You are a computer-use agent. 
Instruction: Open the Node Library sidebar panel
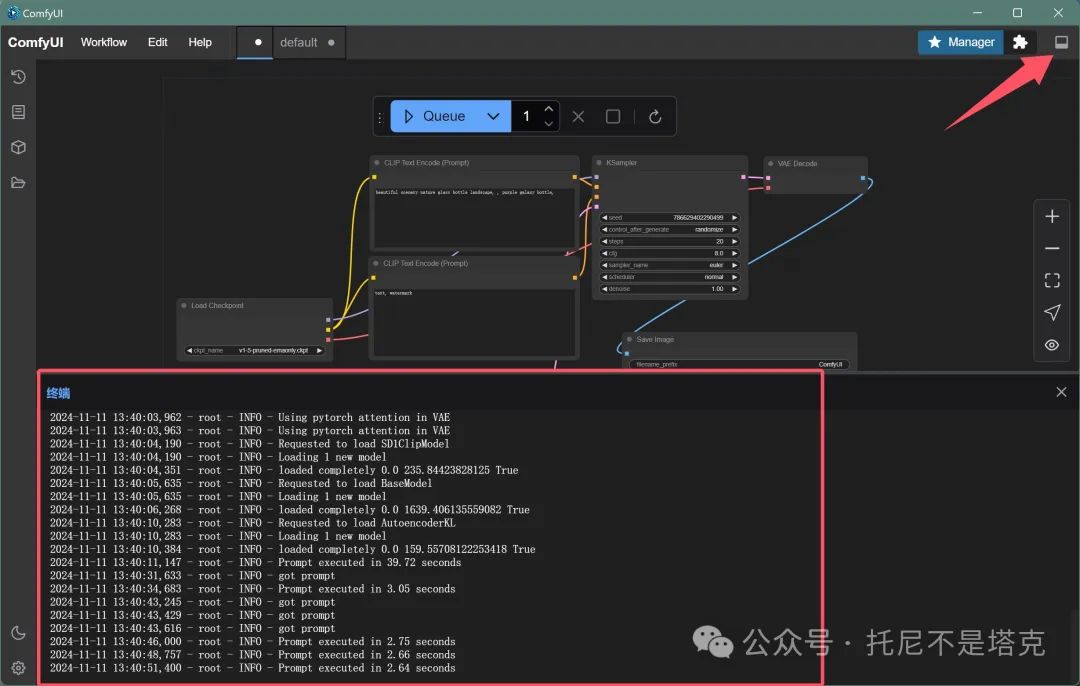(19, 112)
